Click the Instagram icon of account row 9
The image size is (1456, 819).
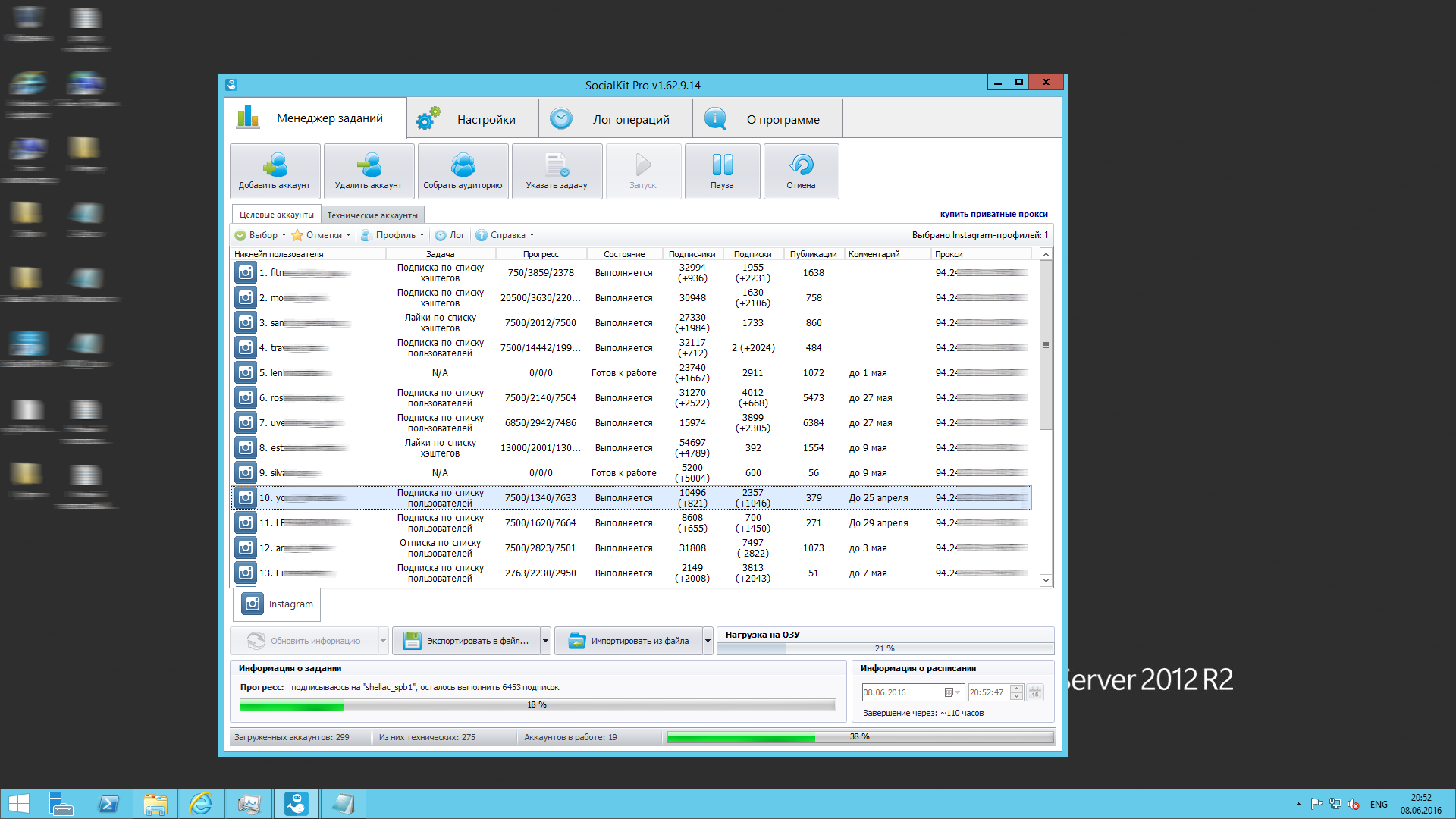point(245,472)
